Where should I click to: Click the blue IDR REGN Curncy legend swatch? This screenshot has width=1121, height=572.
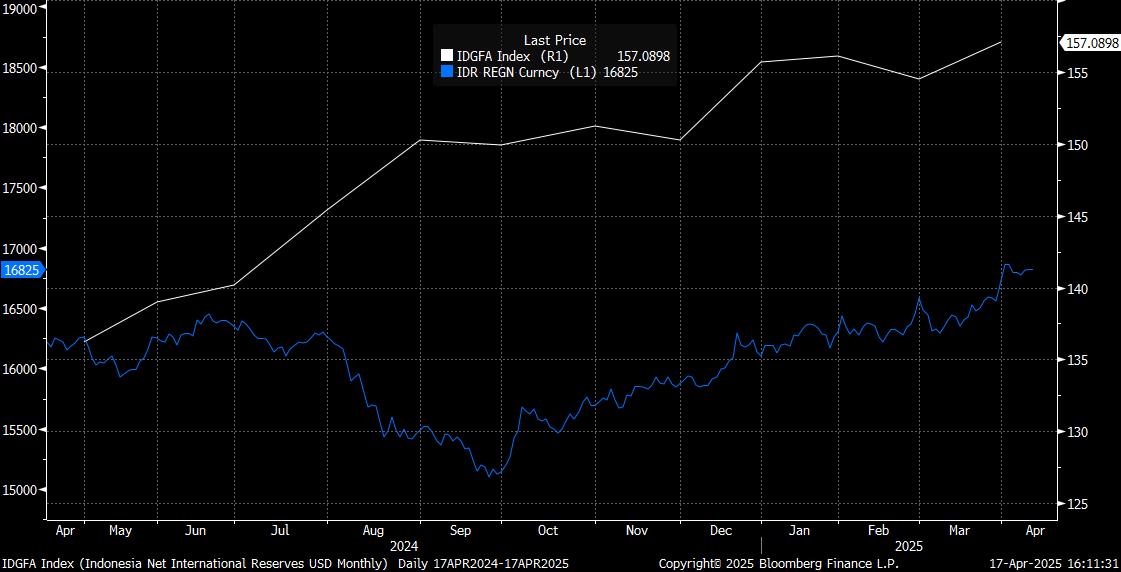click(447, 72)
